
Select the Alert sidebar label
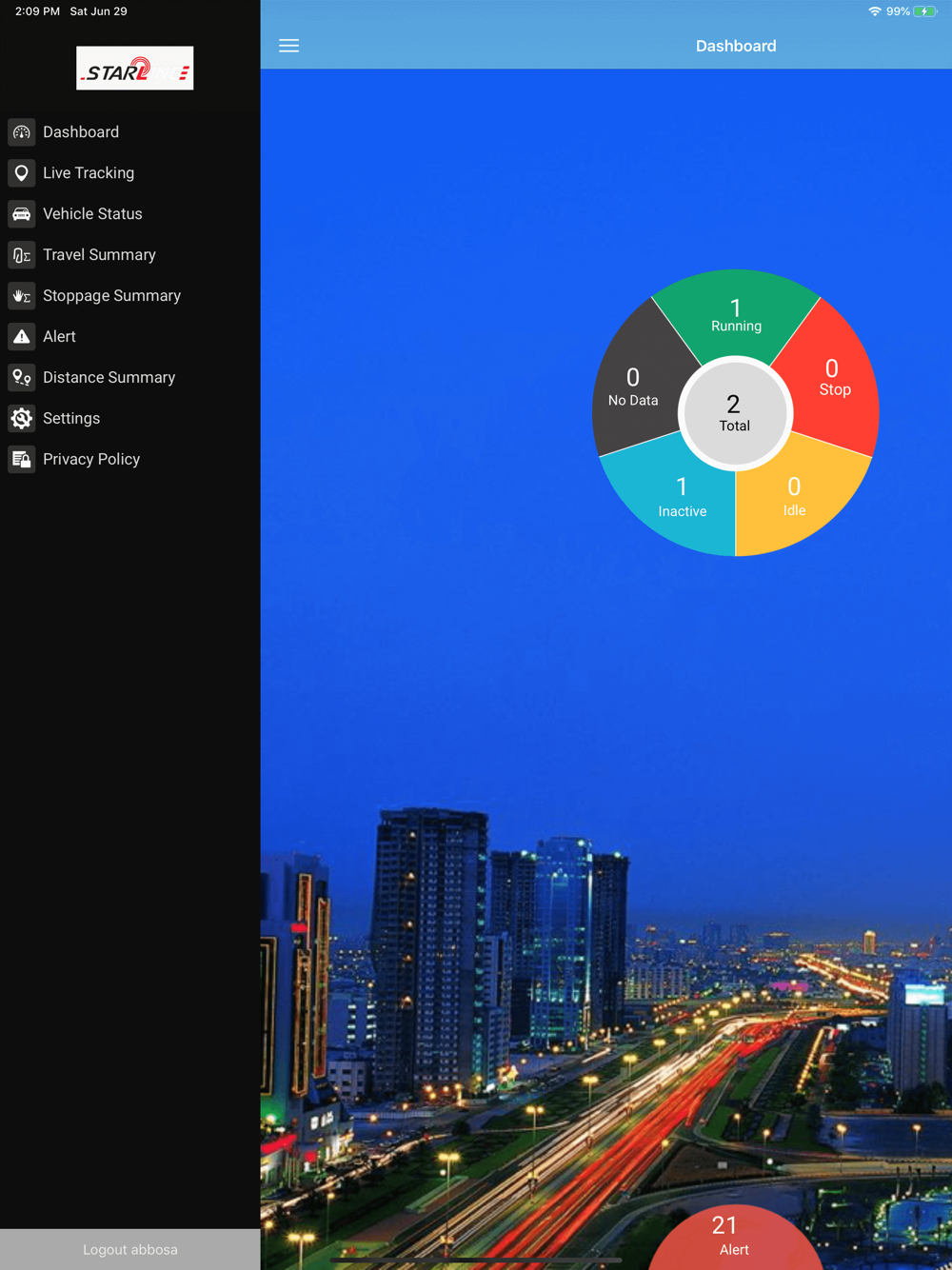pos(59,337)
